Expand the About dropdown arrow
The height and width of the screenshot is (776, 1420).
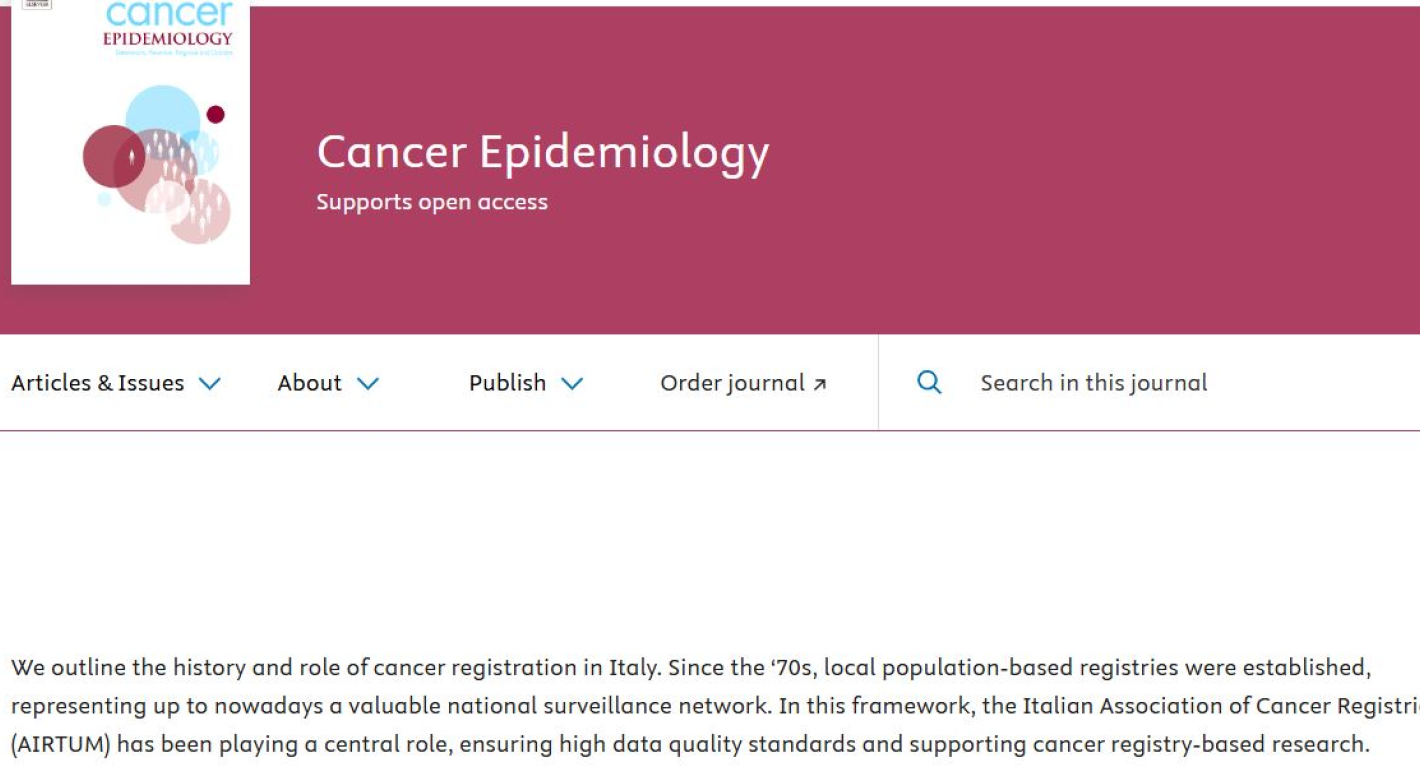point(368,384)
